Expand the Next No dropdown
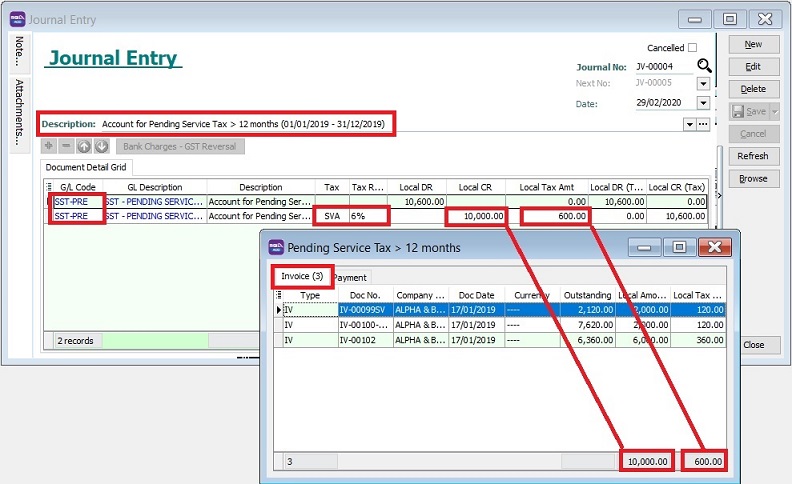Viewport: 792px width, 484px height. click(x=703, y=85)
